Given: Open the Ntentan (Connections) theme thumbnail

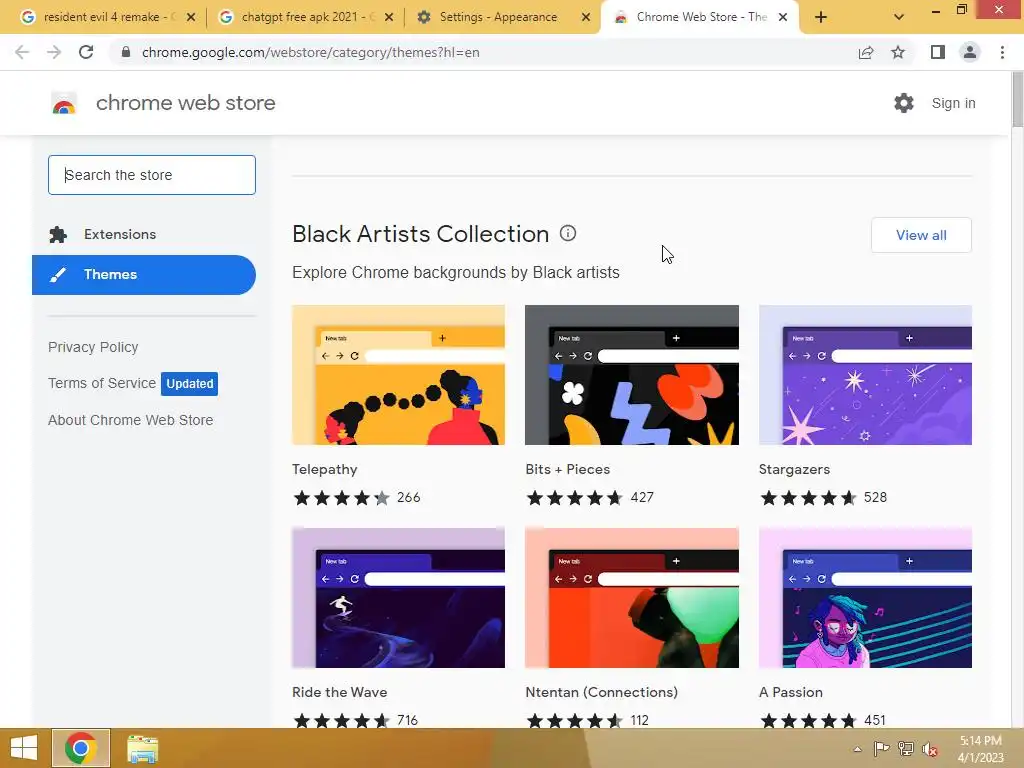Looking at the screenshot, I should click(x=632, y=598).
